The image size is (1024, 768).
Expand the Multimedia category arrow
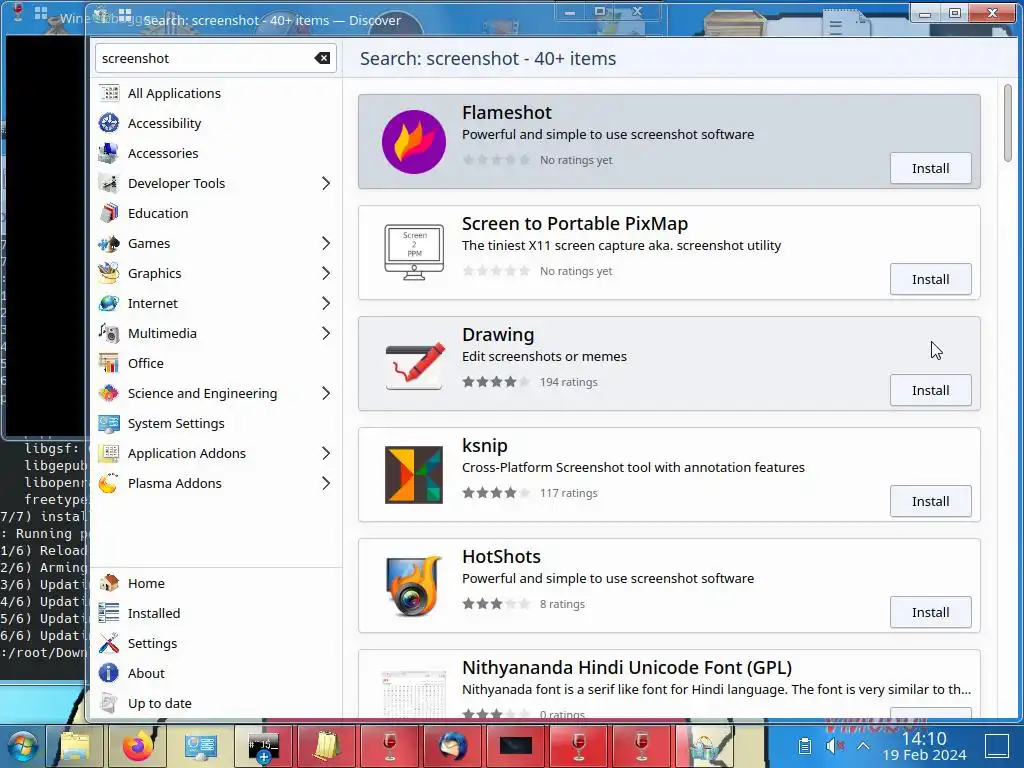326,334
